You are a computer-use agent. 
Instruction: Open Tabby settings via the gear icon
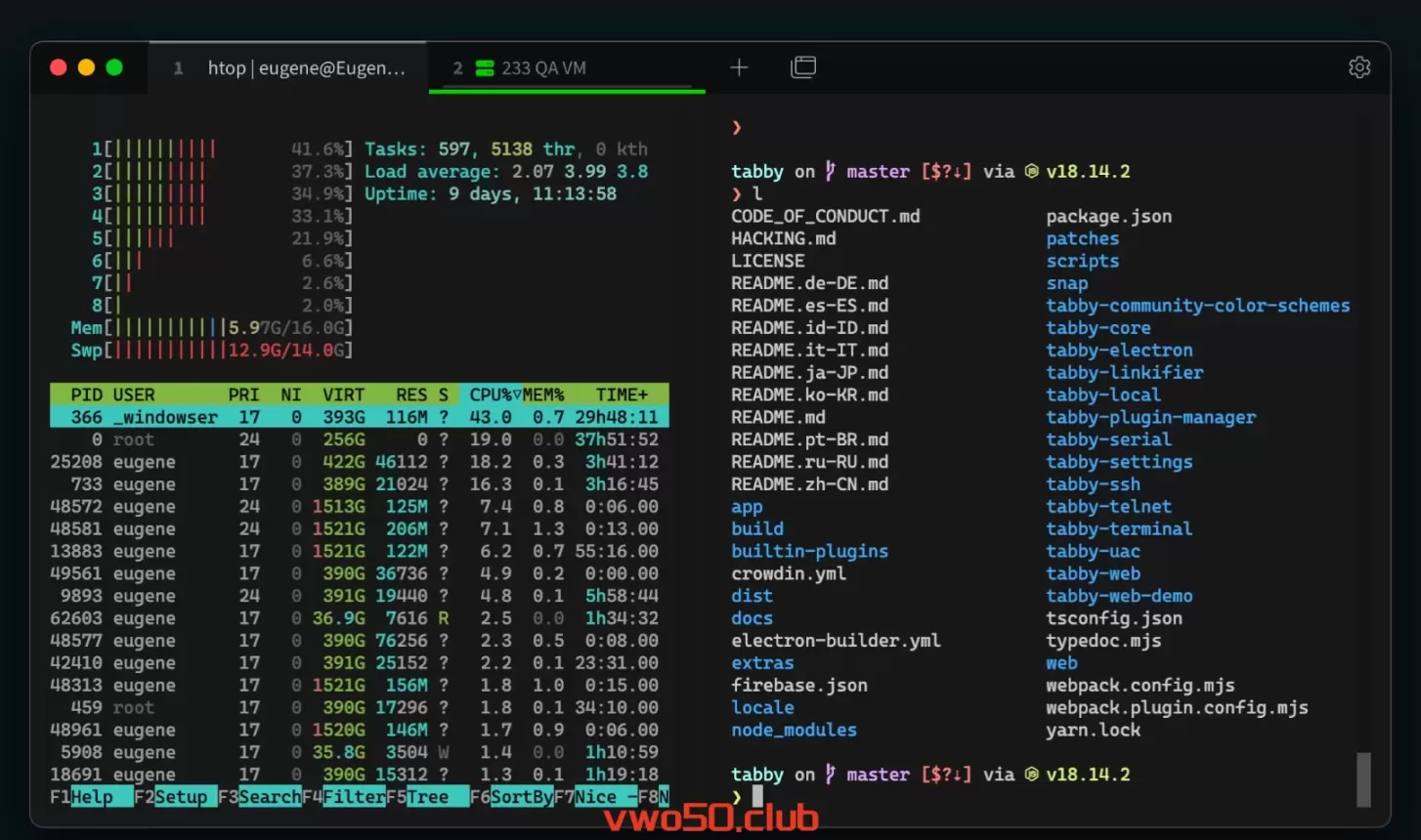pyautogui.click(x=1358, y=67)
